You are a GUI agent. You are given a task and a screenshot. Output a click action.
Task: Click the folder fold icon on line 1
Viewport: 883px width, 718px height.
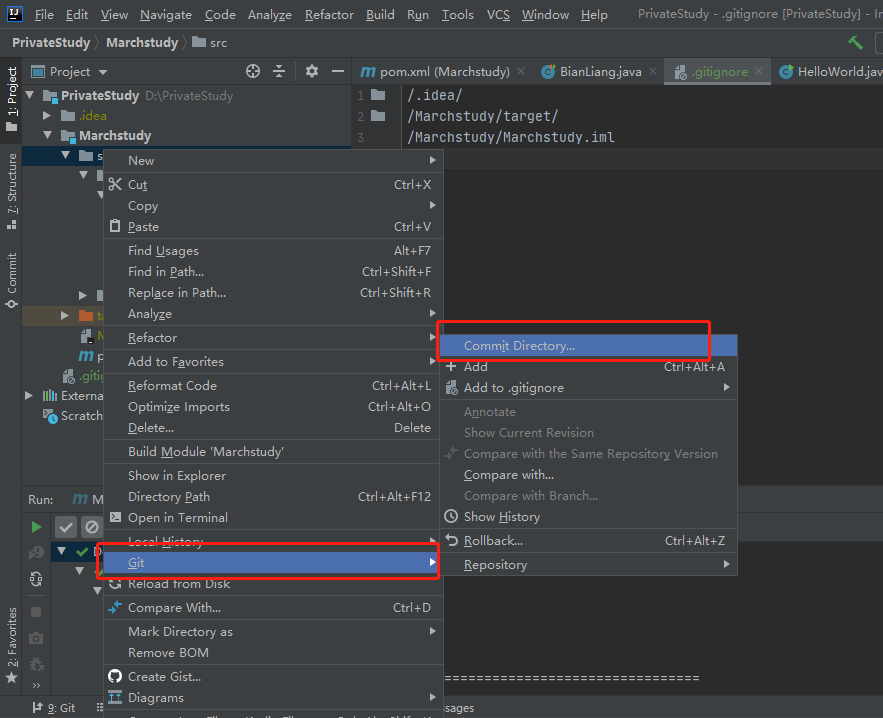tap(378, 95)
